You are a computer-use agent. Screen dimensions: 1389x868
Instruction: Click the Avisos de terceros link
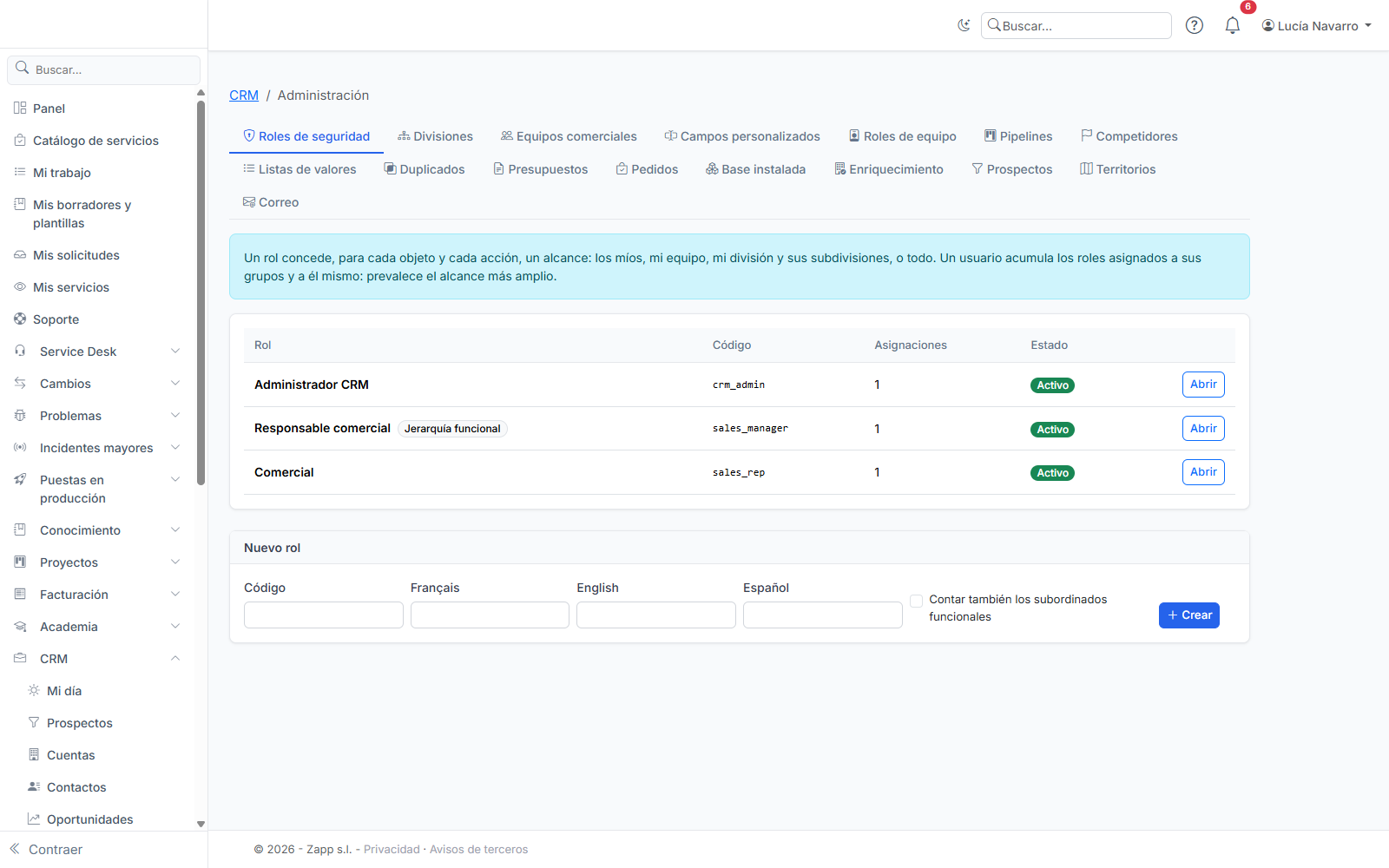478,849
